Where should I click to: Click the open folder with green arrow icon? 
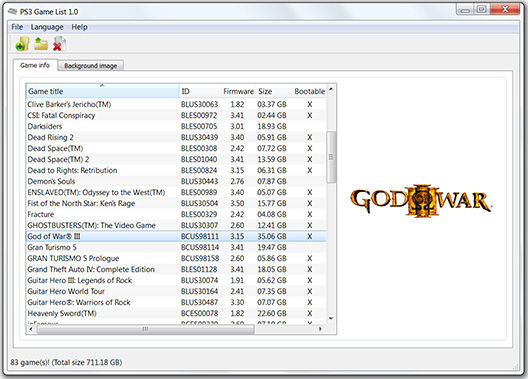(41, 44)
